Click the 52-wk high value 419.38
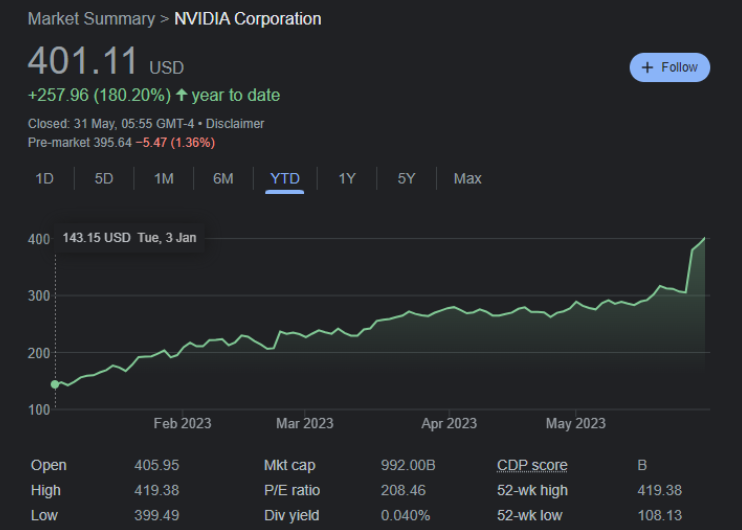 pyautogui.click(x=660, y=490)
